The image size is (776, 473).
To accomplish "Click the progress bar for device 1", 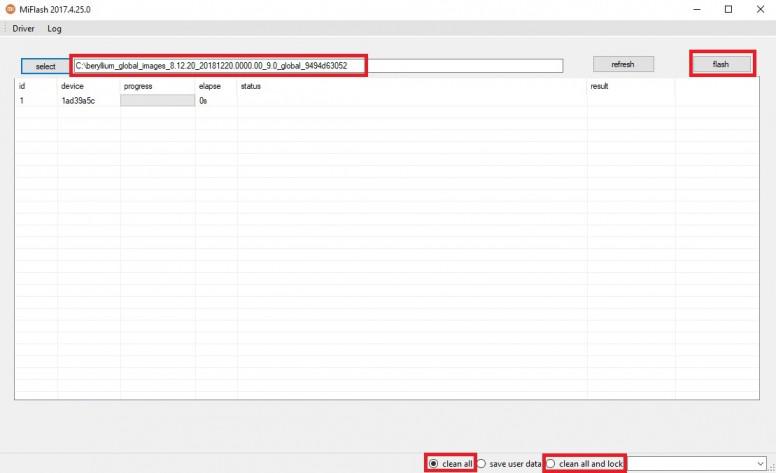I will point(157,100).
